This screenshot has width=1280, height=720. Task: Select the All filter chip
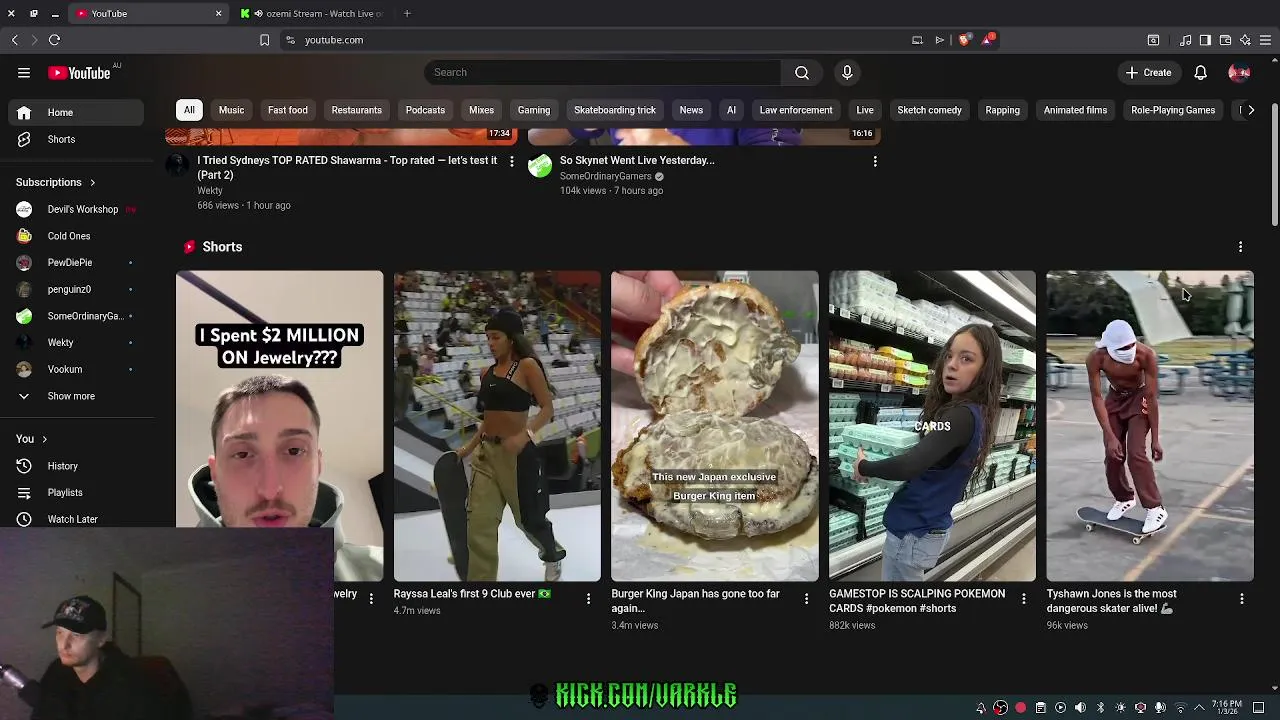pos(189,110)
